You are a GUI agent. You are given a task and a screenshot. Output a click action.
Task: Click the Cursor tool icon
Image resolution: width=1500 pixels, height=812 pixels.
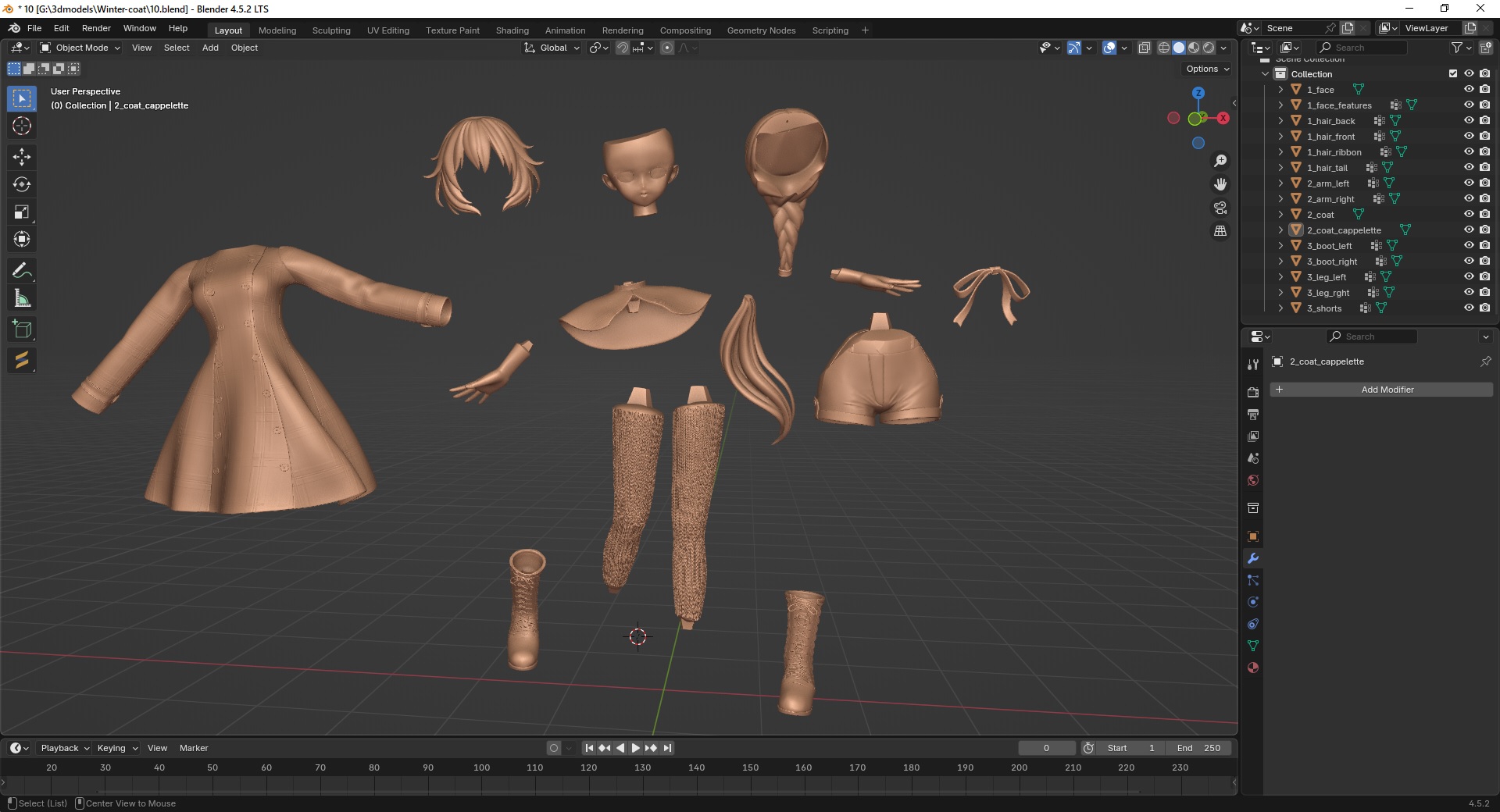[x=22, y=126]
